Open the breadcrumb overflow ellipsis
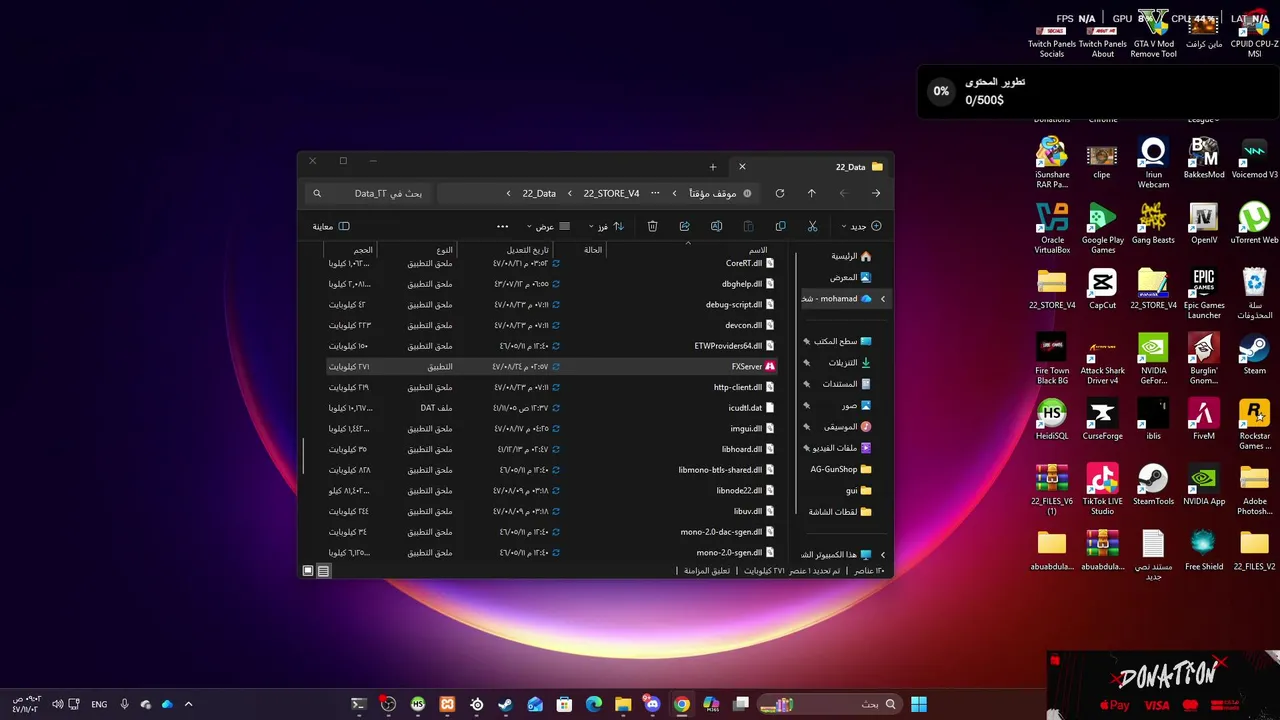The width and height of the screenshot is (1280, 720). point(655,193)
